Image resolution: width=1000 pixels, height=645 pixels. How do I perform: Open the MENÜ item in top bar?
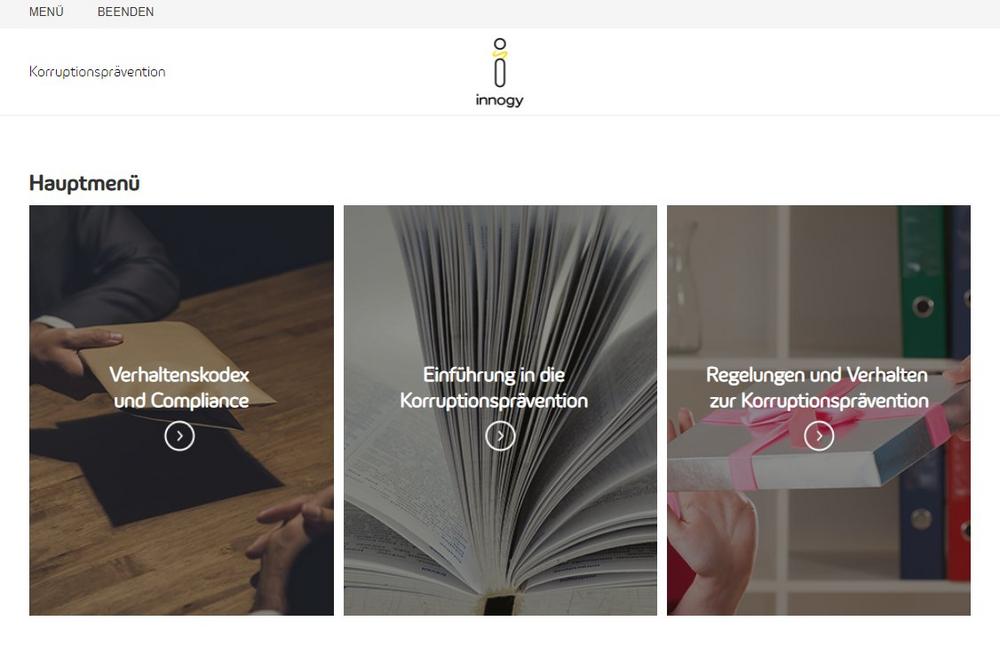coord(46,11)
